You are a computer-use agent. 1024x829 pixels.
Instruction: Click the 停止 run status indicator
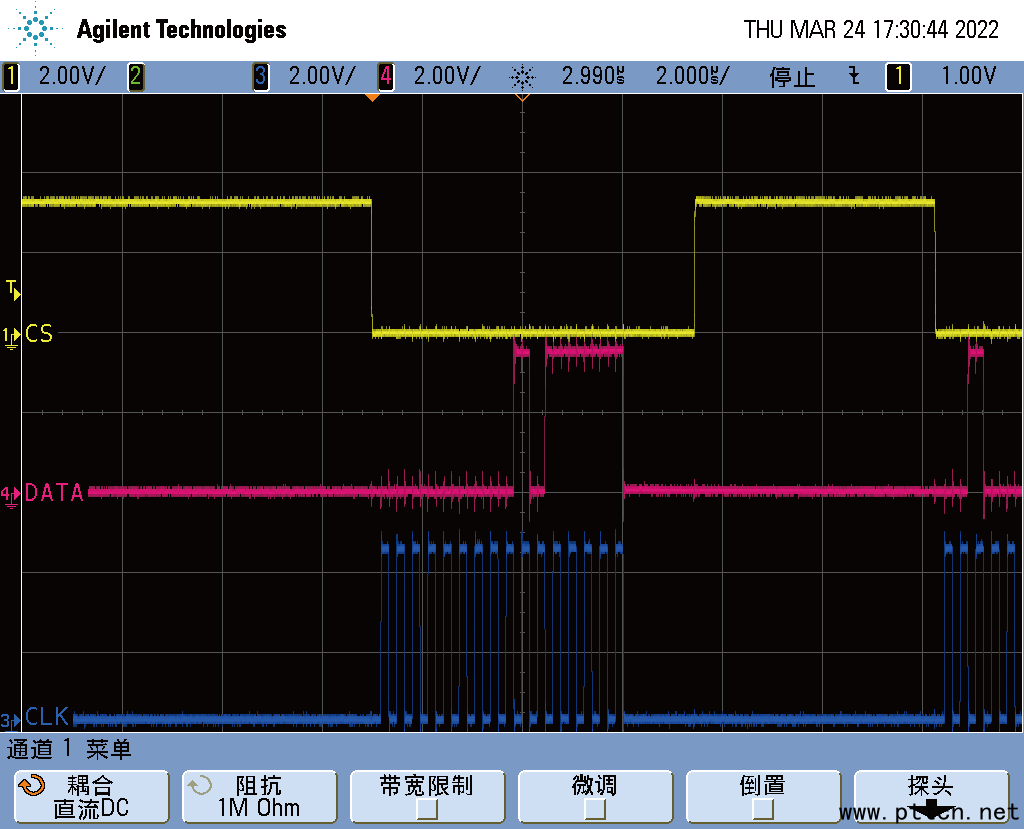coord(792,76)
